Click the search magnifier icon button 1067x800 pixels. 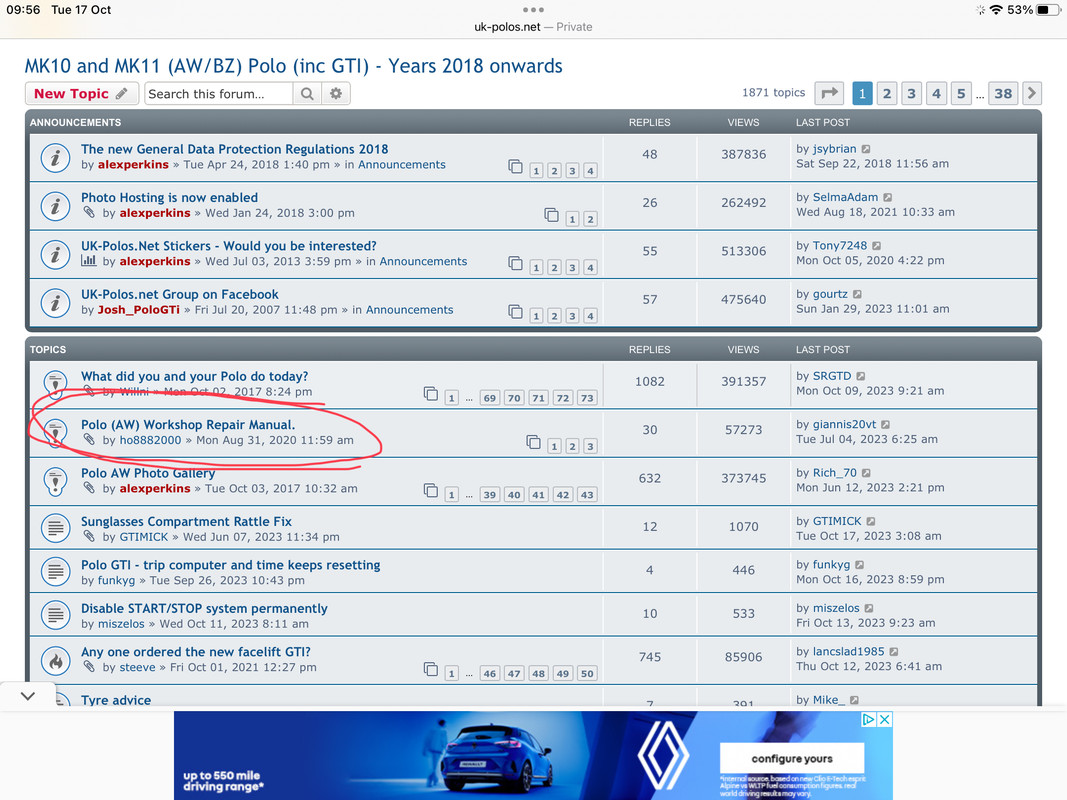[x=308, y=94]
